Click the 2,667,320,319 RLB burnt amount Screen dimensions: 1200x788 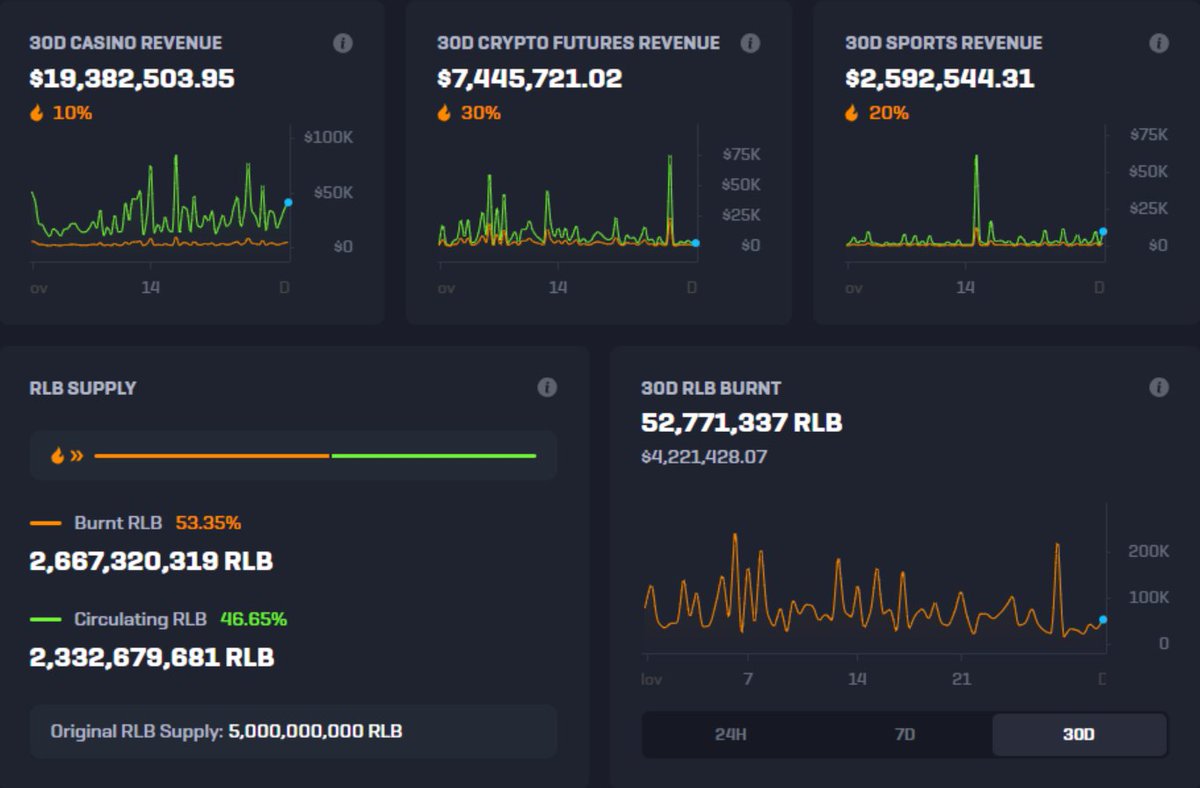point(152,561)
